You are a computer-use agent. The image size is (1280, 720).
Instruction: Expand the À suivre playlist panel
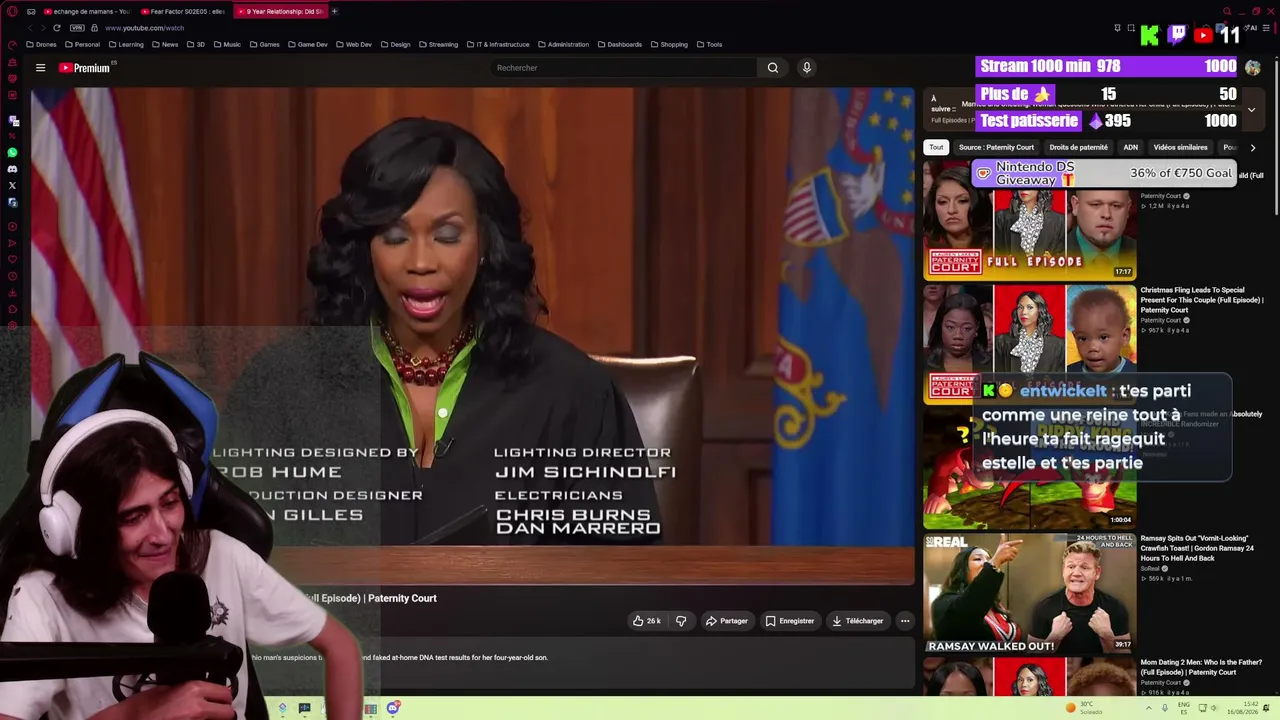(x=1251, y=109)
